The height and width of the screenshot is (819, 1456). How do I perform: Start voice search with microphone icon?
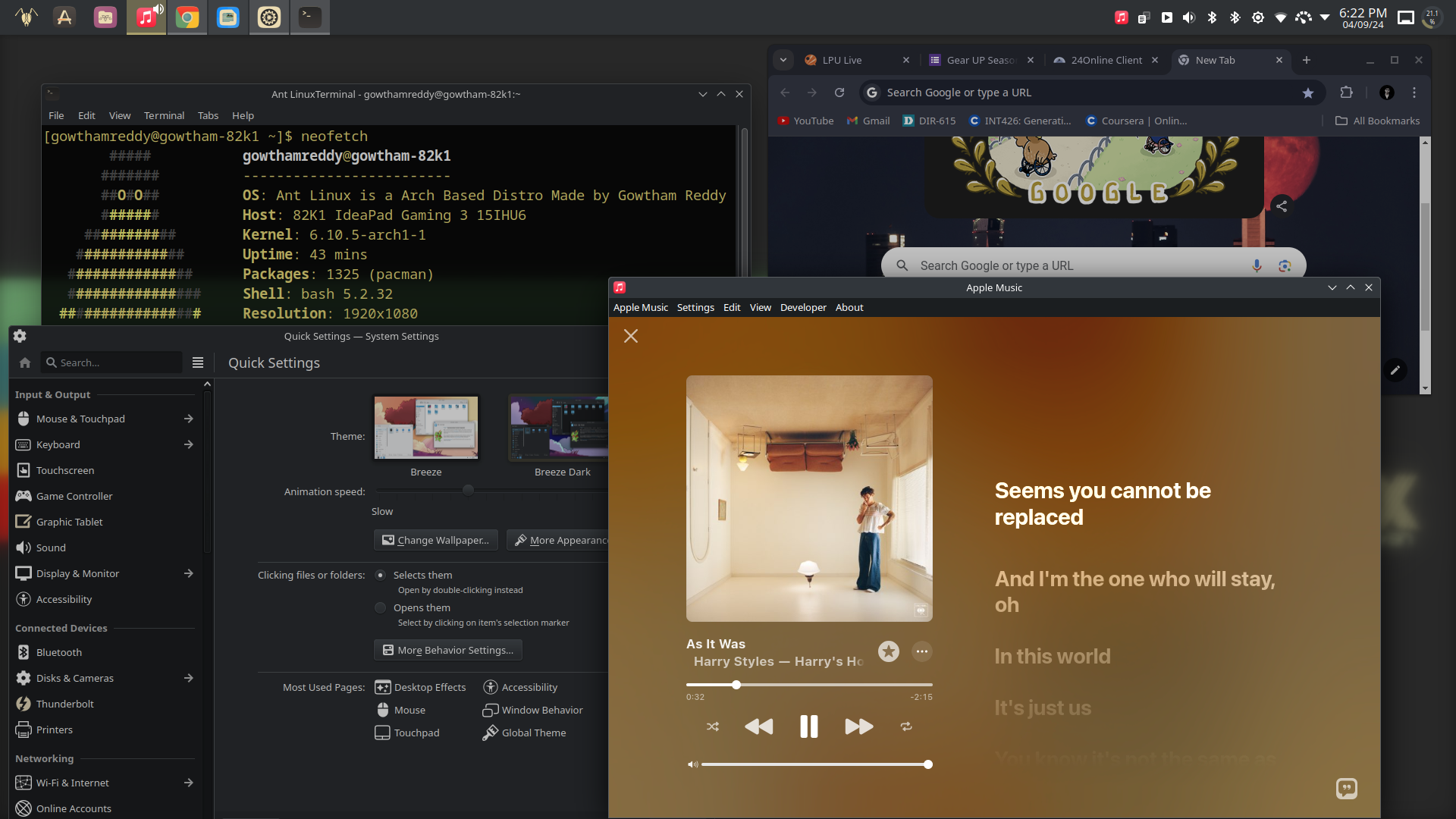(1257, 265)
